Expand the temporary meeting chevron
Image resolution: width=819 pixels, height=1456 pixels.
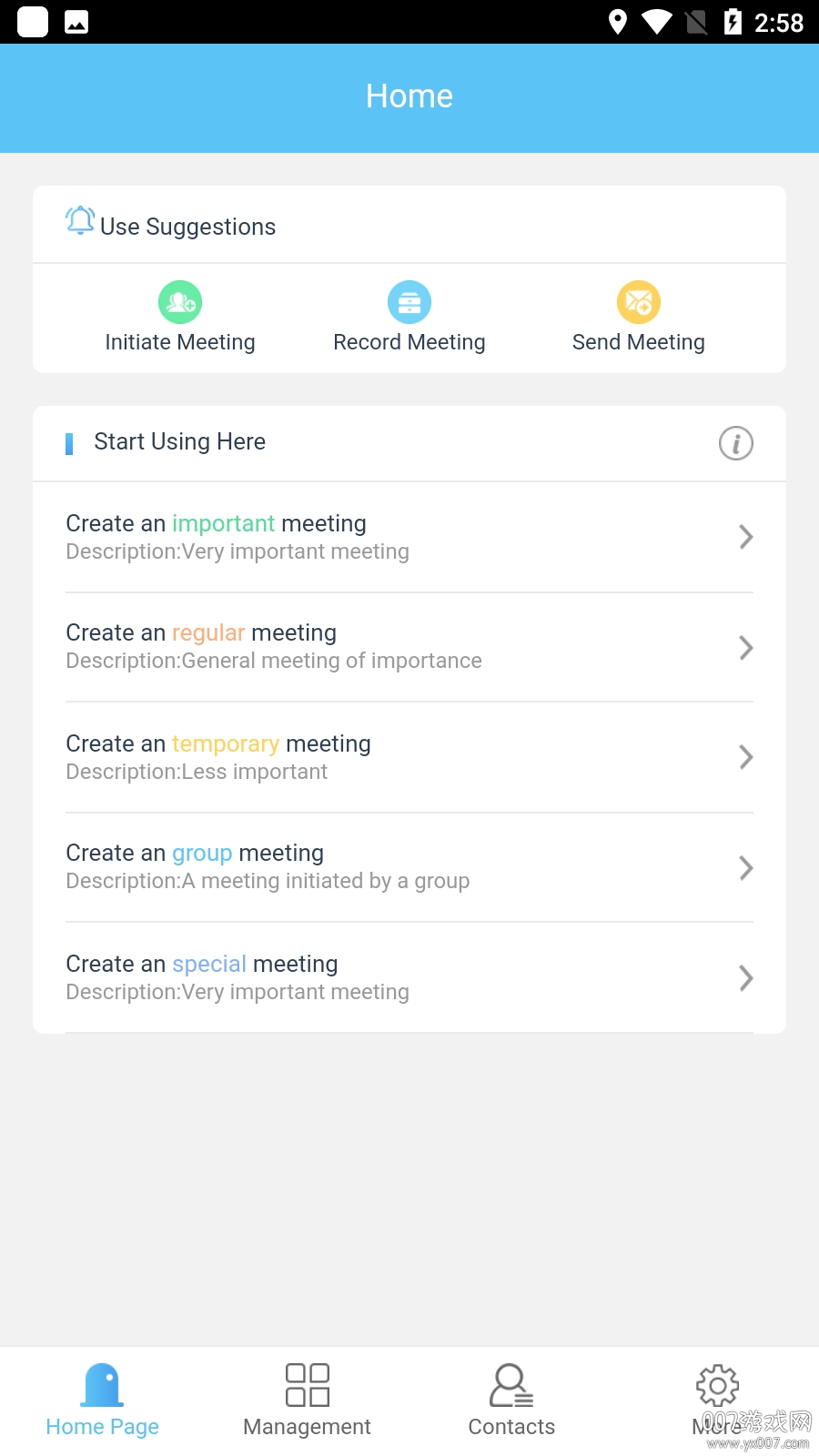(x=746, y=757)
